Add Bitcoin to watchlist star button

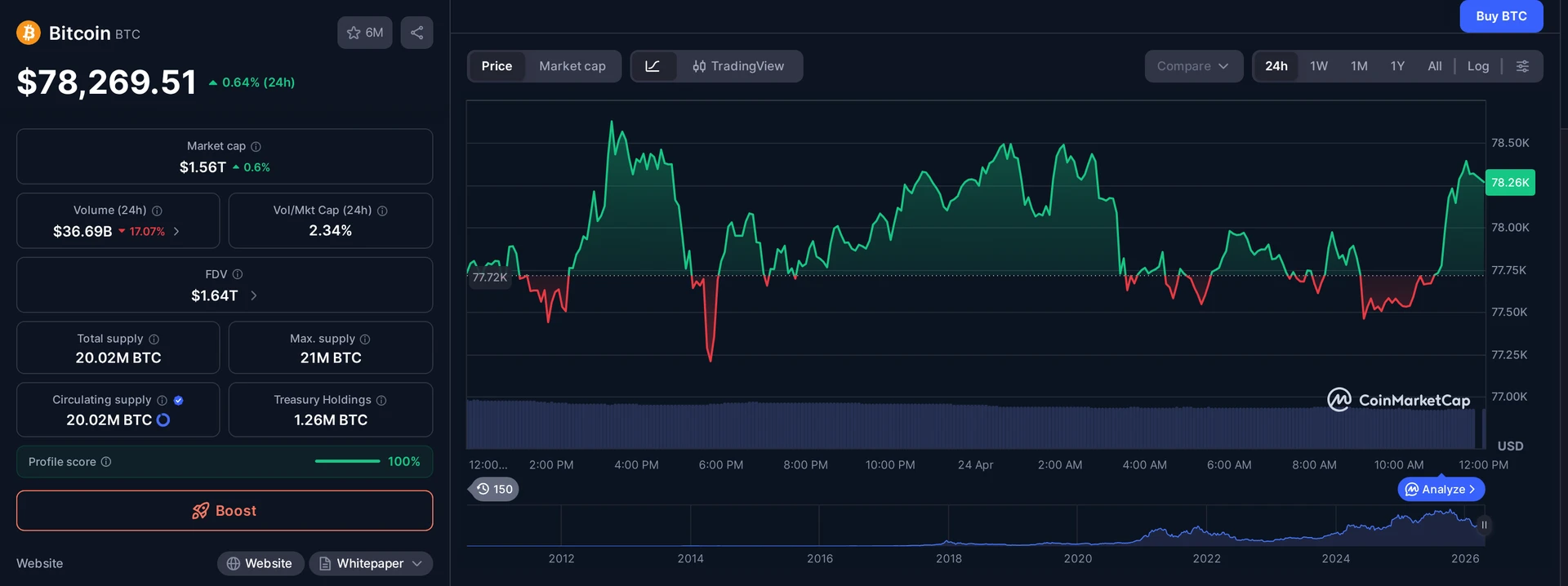pyautogui.click(x=365, y=33)
